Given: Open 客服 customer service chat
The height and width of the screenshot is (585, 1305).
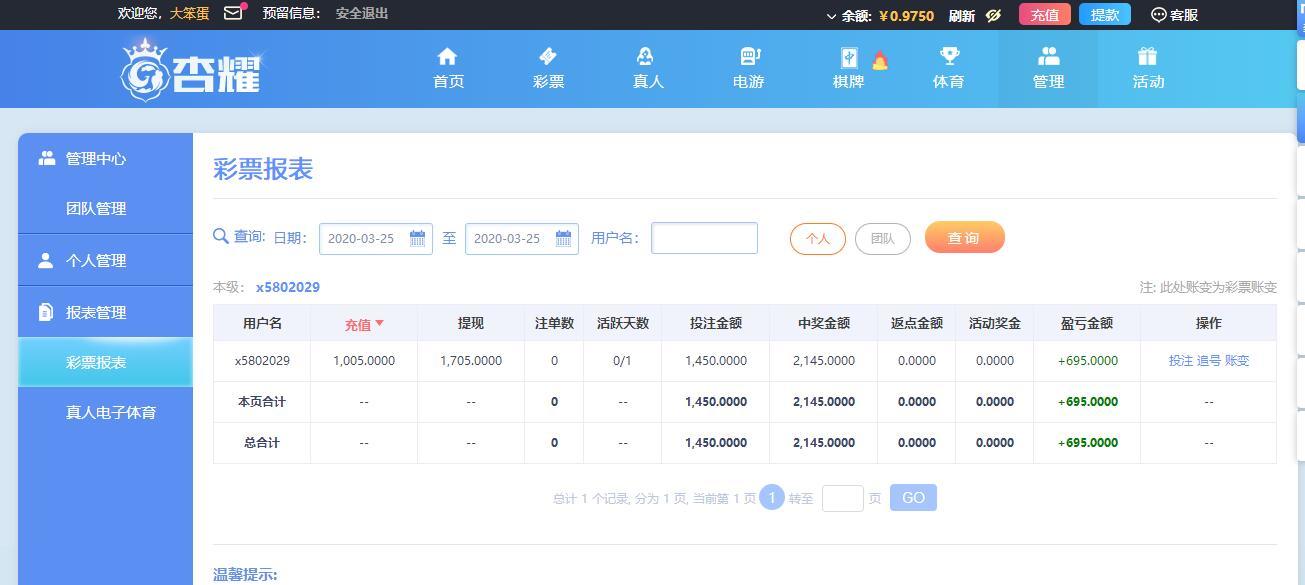Looking at the screenshot, I should (x=1175, y=15).
